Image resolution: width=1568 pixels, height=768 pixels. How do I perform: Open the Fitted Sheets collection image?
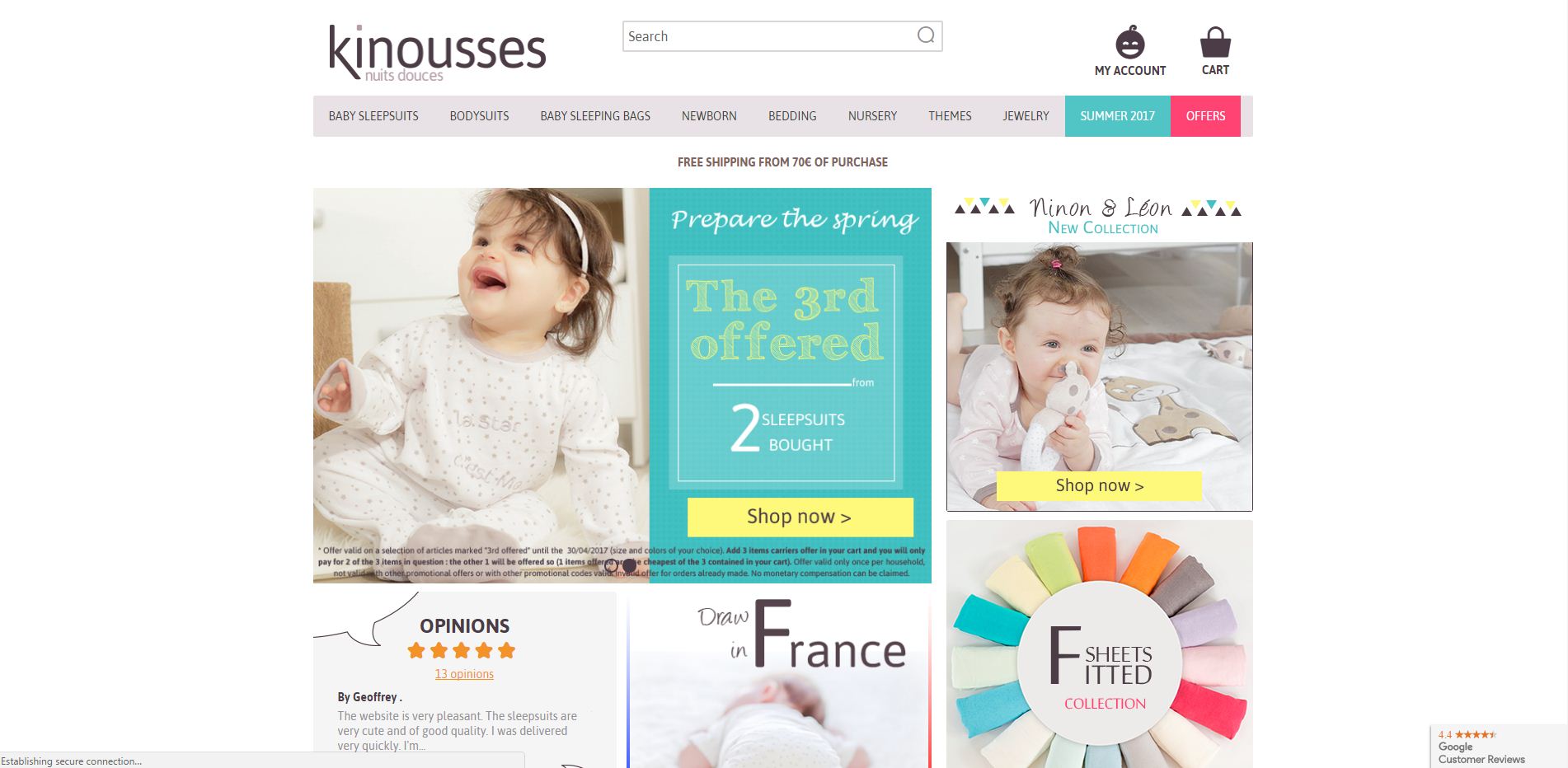[x=1100, y=644]
